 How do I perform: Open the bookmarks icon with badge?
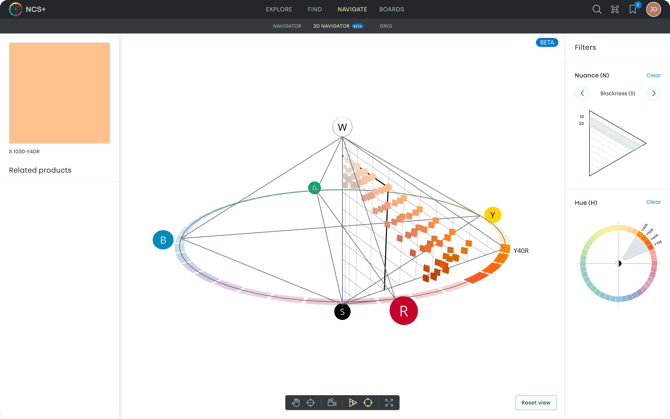[633, 9]
